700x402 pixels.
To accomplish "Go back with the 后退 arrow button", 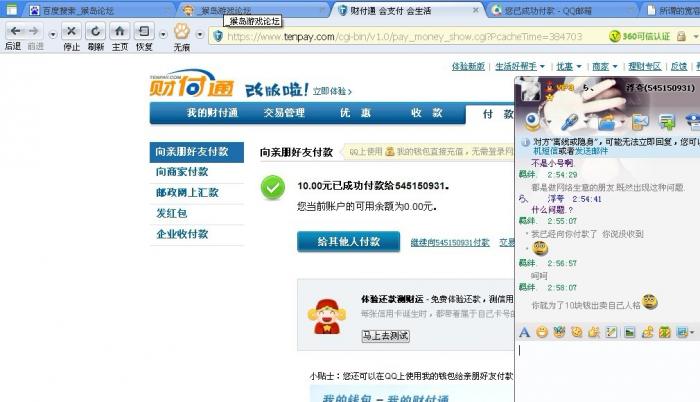I will 15,31.
